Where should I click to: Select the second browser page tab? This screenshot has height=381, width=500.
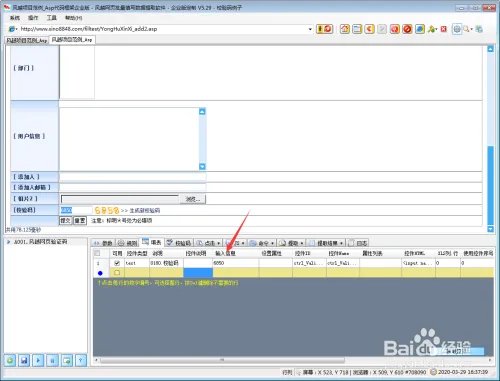click(x=72, y=40)
